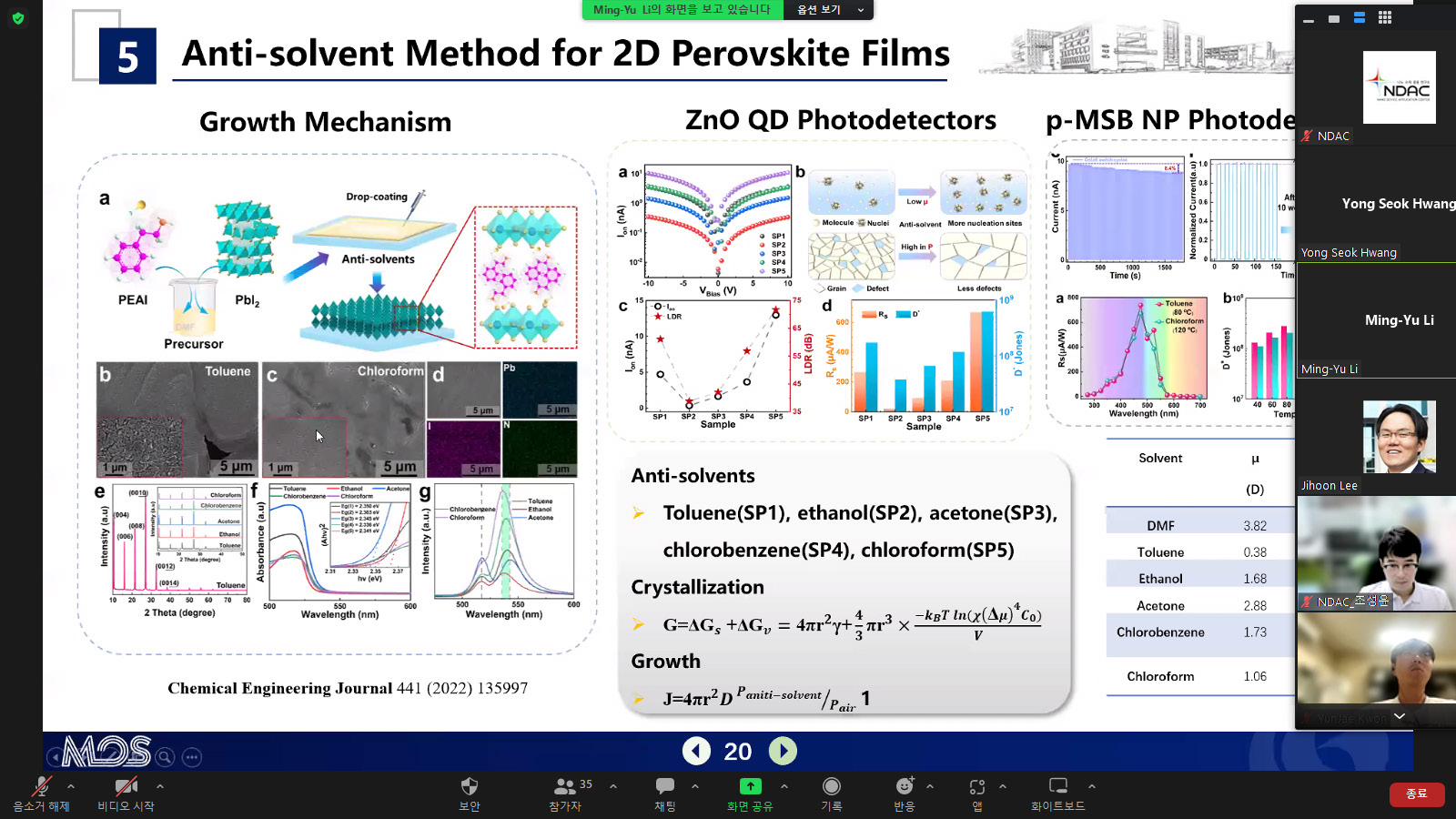This screenshot has height=819, width=1456.
Task: Click the 'ZnO QD Photodetectors' heading
Action: [x=840, y=120]
